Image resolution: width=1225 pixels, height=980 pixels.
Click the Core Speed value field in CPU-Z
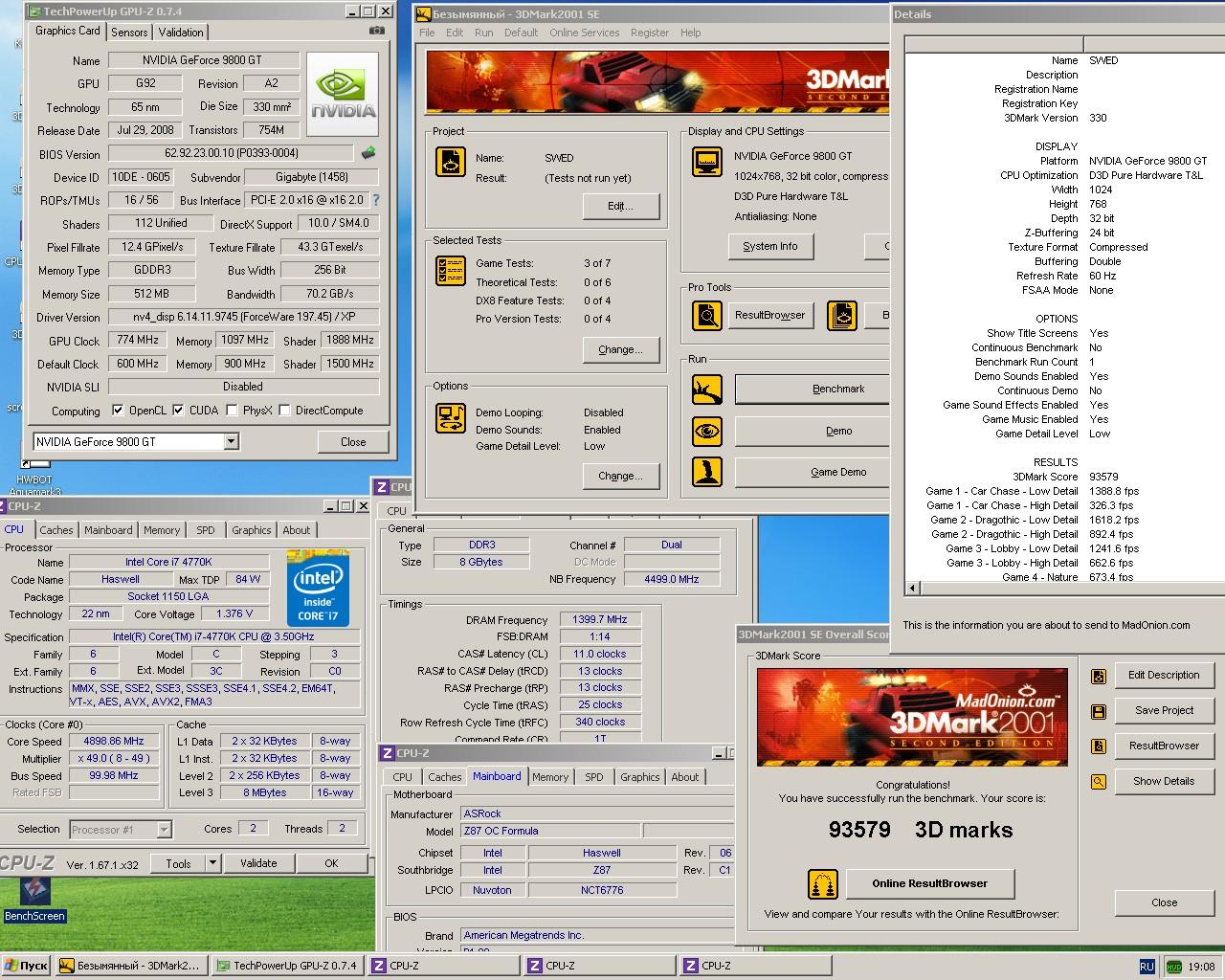coord(115,742)
